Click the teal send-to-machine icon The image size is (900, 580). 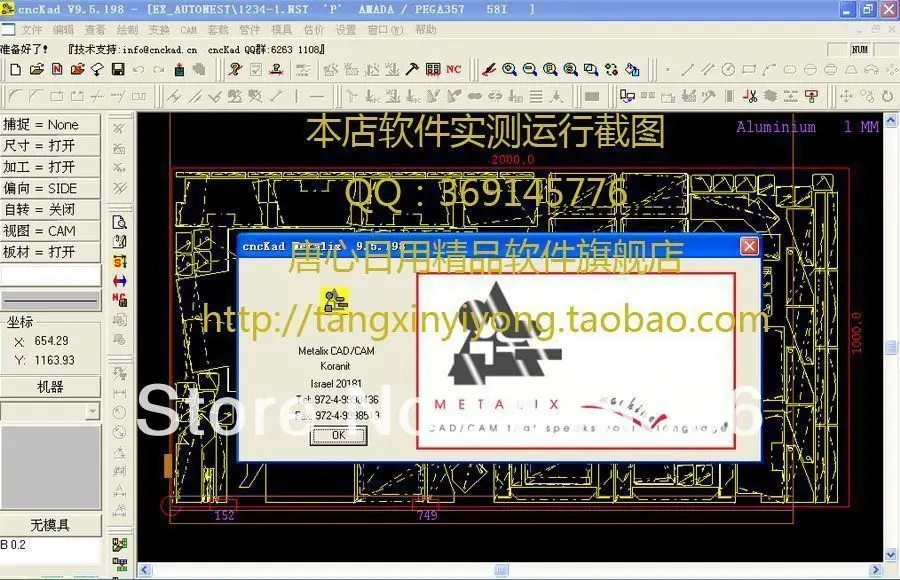(179, 69)
